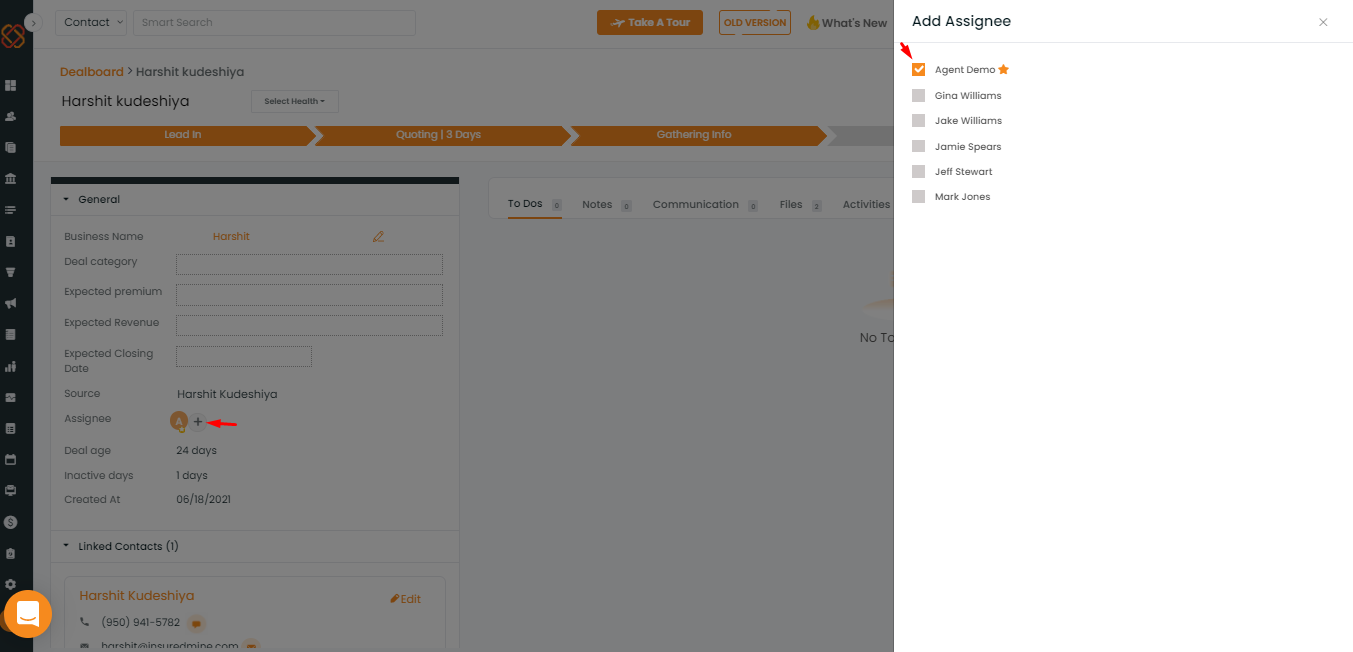Image resolution: width=1353 pixels, height=652 pixels.
Task: Open the settings gear sidebar icon
Action: click(x=11, y=584)
